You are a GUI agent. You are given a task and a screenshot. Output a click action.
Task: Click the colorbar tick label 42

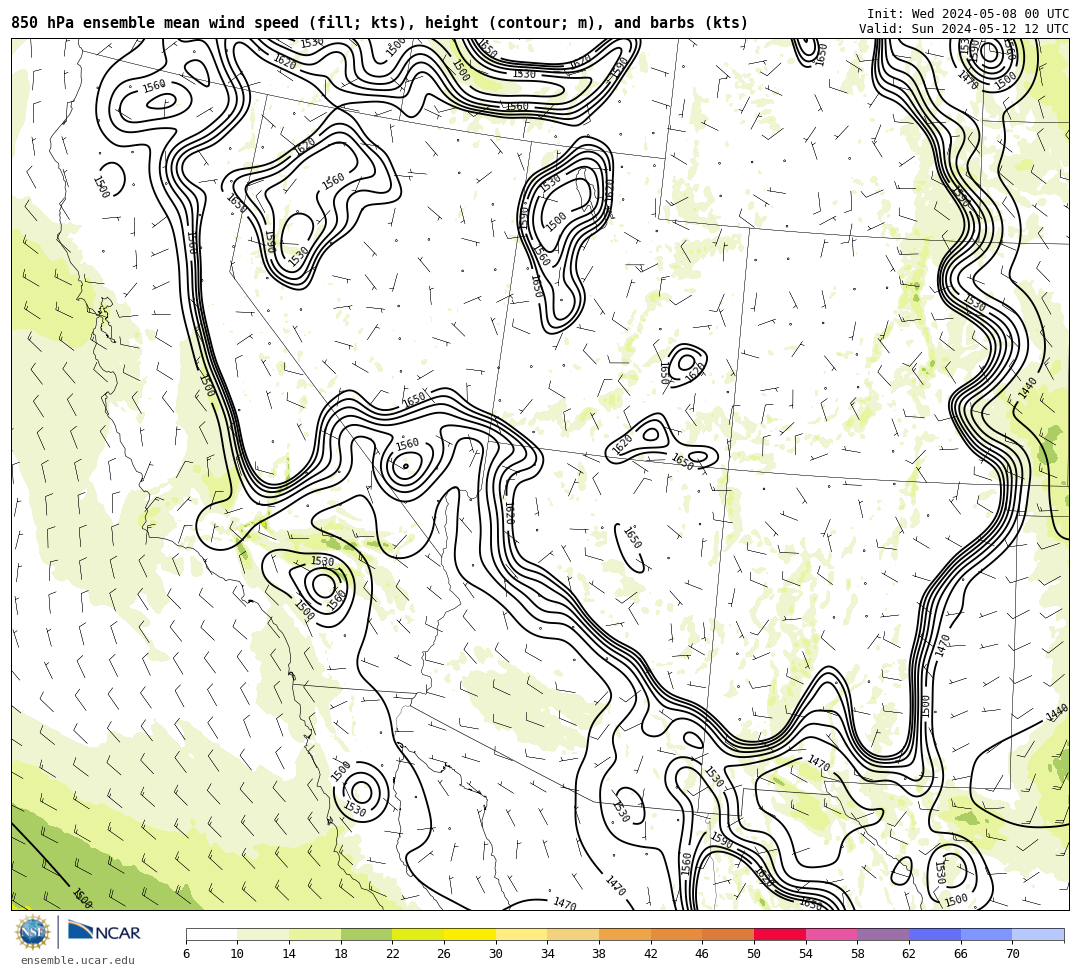(651, 954)
